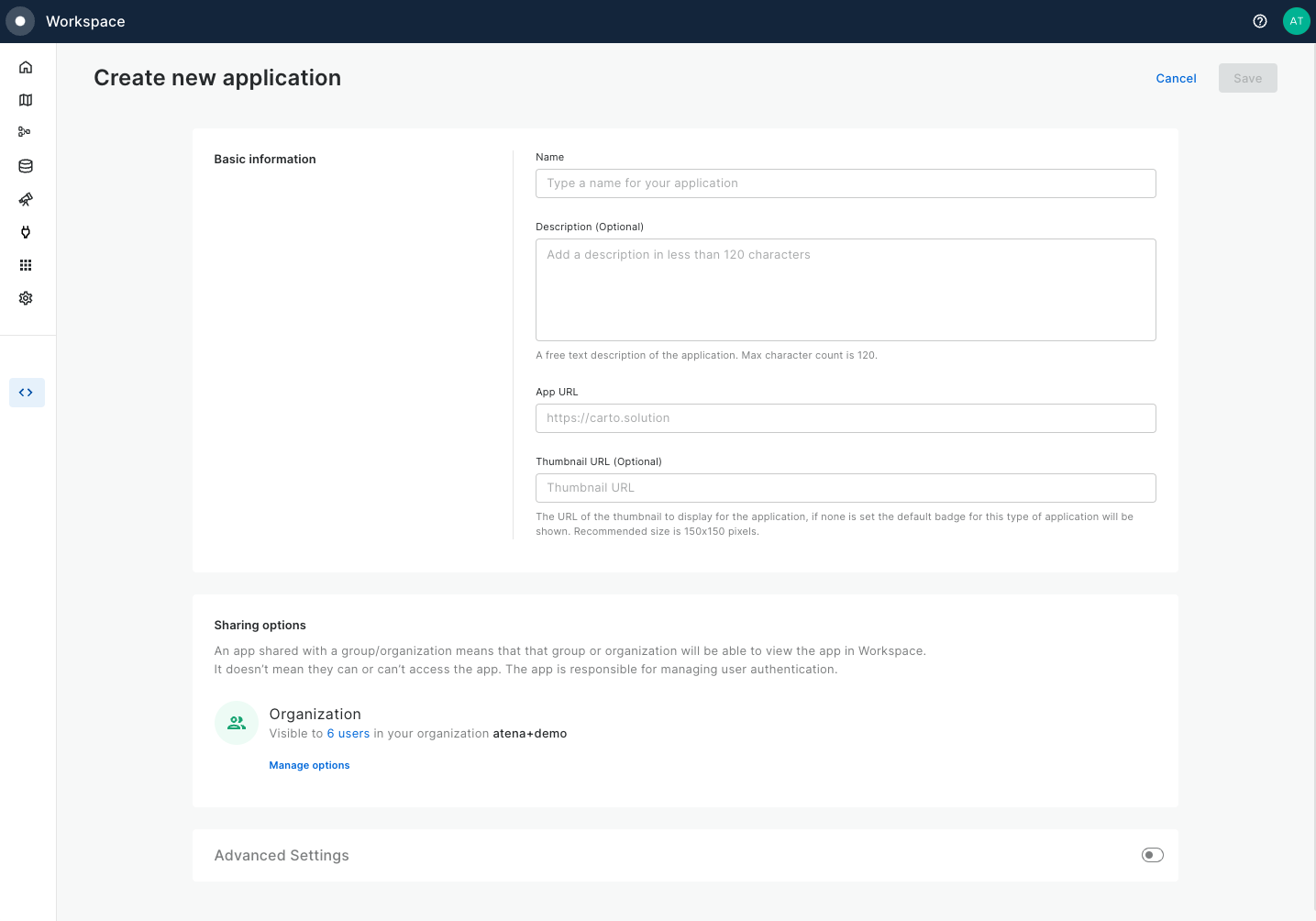Open the Maps sidebar icon
Image resolution: width=1316 pixels, height=921 pixels.
coord(26,100)
